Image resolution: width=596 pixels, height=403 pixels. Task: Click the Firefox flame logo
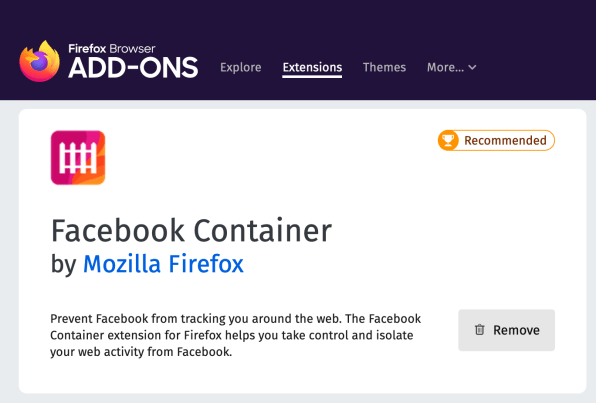point(40,61)
